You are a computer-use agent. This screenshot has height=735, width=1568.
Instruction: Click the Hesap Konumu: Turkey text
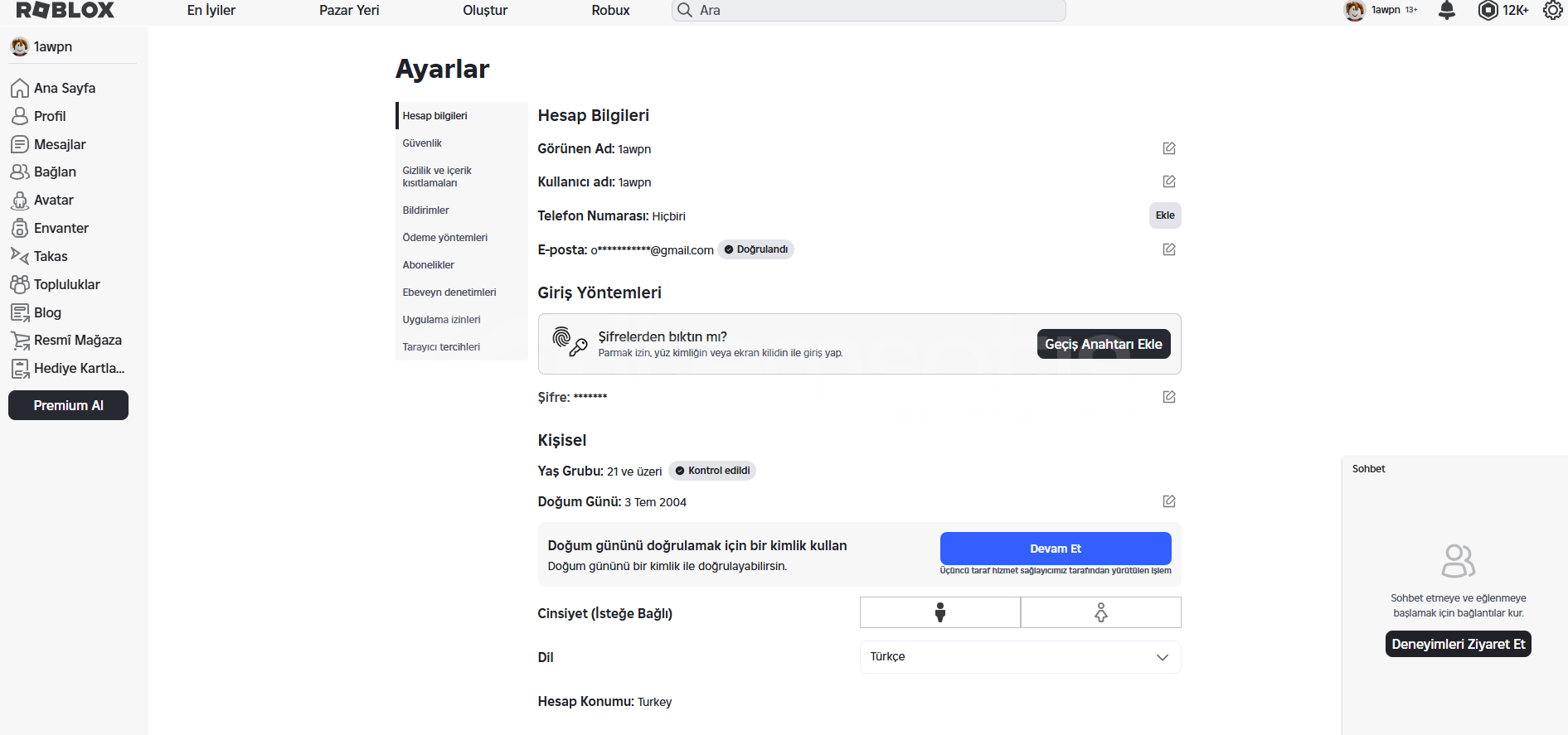click(605, 702)
